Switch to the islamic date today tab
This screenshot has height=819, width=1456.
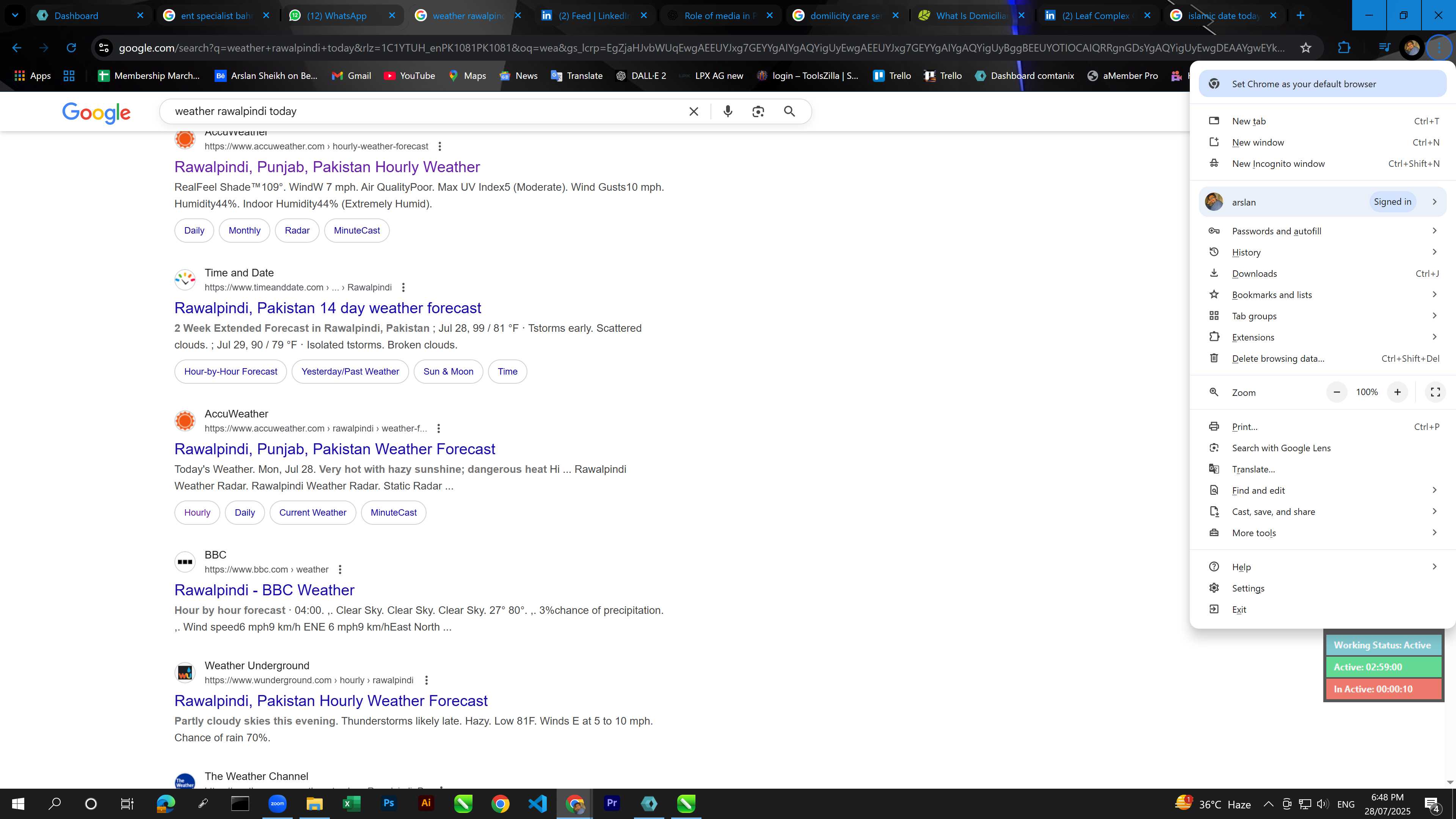tap(1221, 15)
